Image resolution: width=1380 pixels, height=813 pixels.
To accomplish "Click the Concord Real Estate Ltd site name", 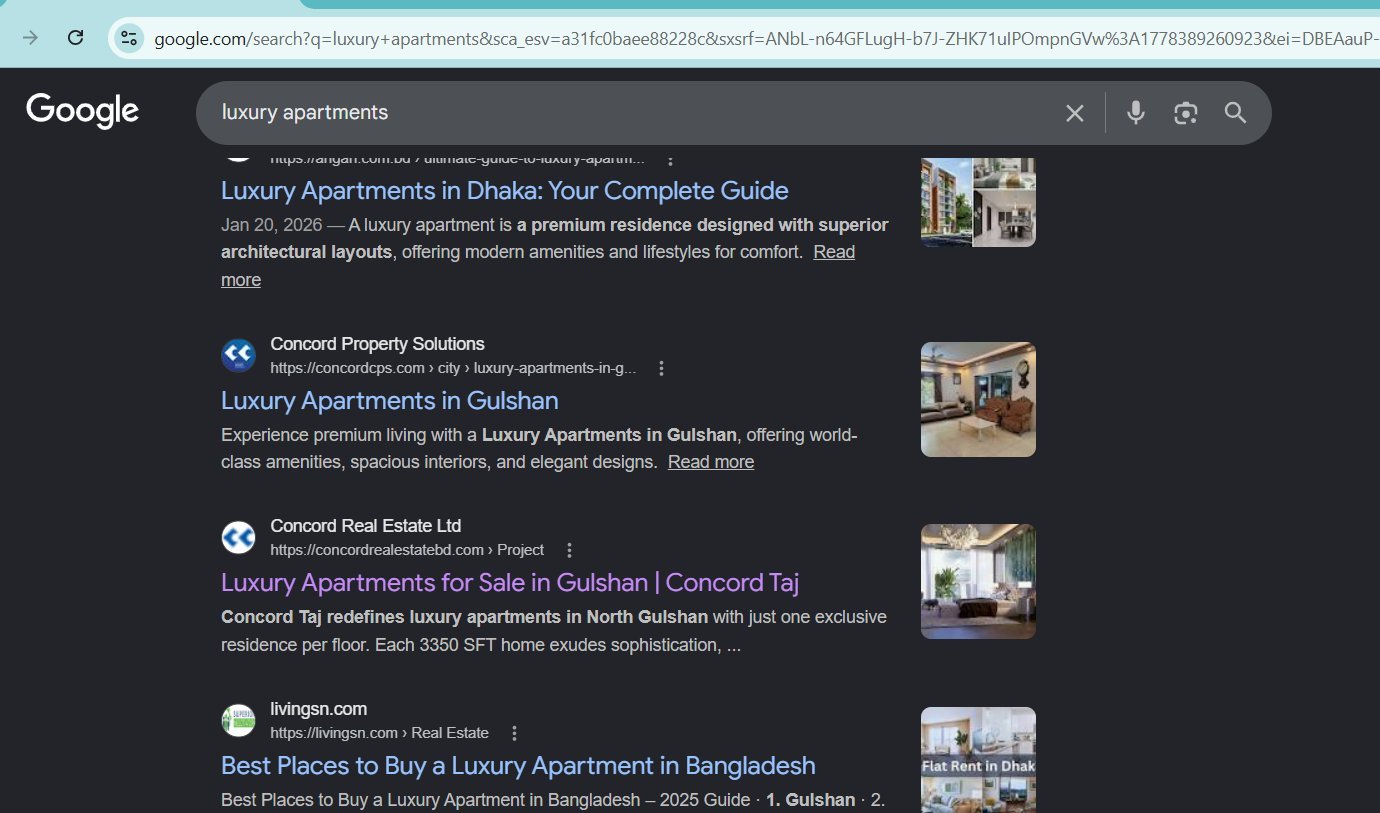I will pos(365,526).
